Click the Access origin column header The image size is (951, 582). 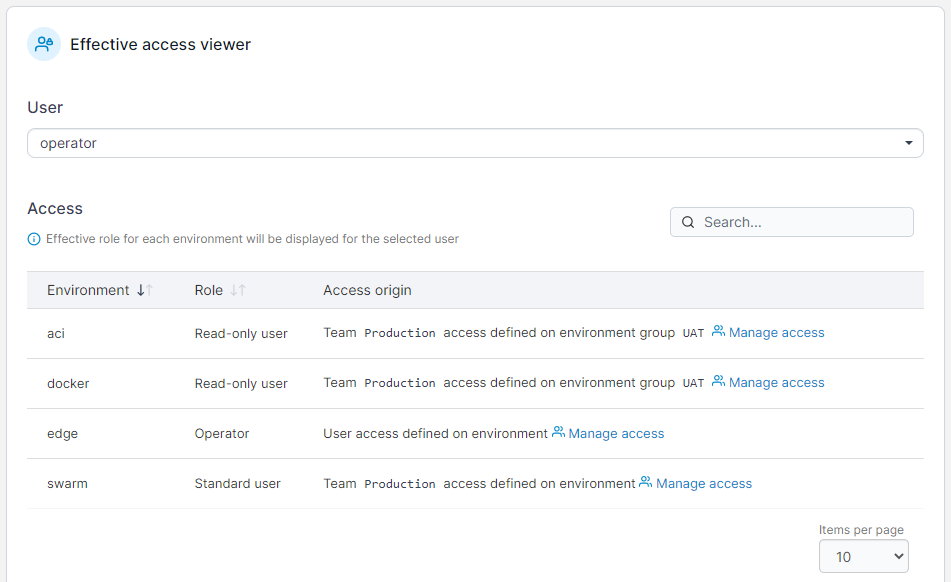click(367, 290)
